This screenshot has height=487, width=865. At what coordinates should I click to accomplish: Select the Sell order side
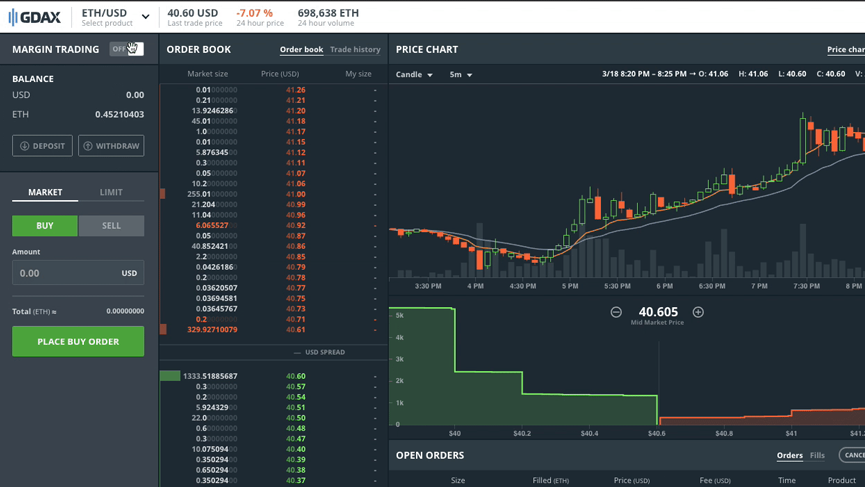tap(111, 226)
